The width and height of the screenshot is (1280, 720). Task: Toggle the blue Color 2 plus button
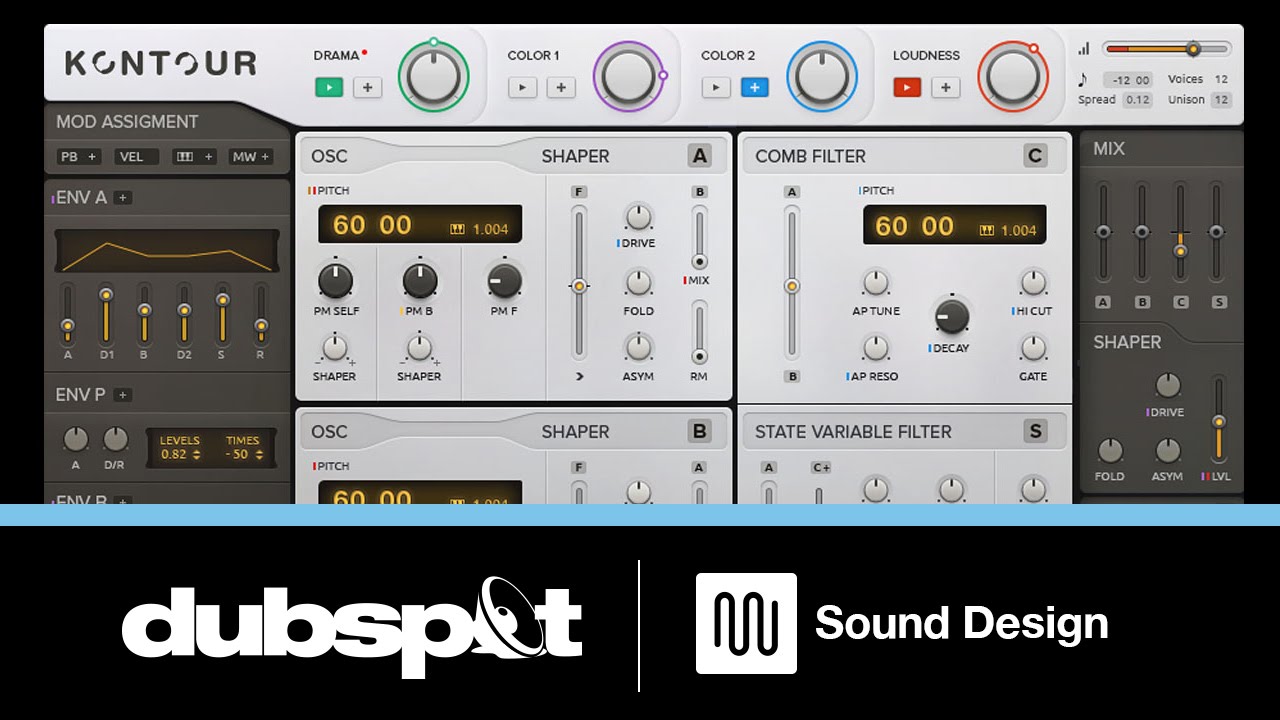click(x=755, y=88)
